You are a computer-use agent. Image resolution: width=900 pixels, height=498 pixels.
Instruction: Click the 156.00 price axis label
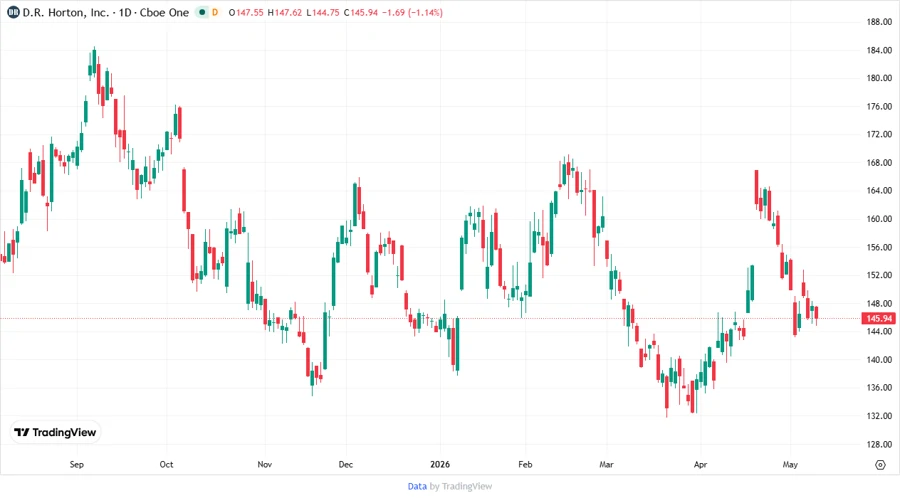tap(879, 248)
